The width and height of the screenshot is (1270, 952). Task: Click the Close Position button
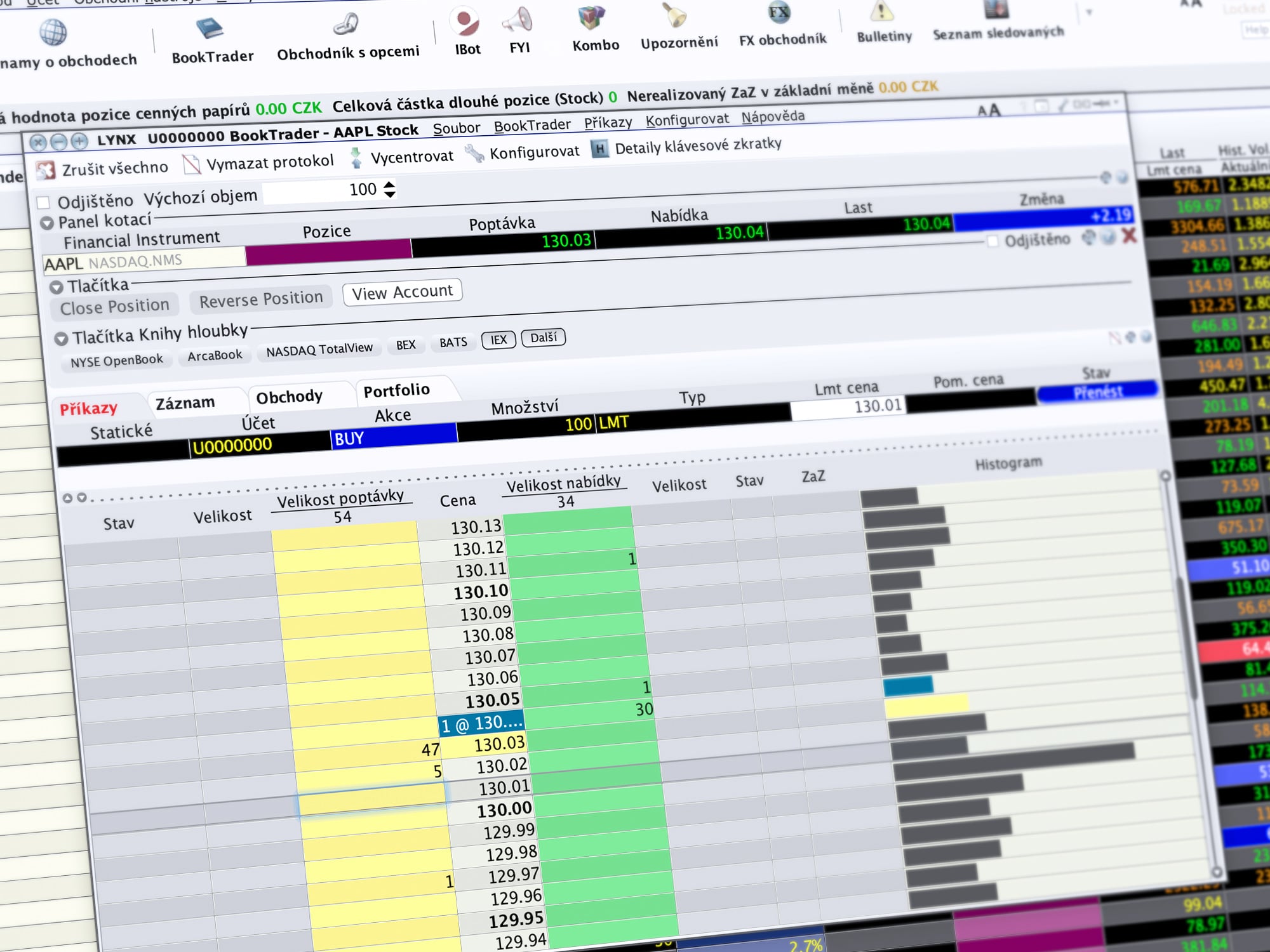click(x=114, y=307)
